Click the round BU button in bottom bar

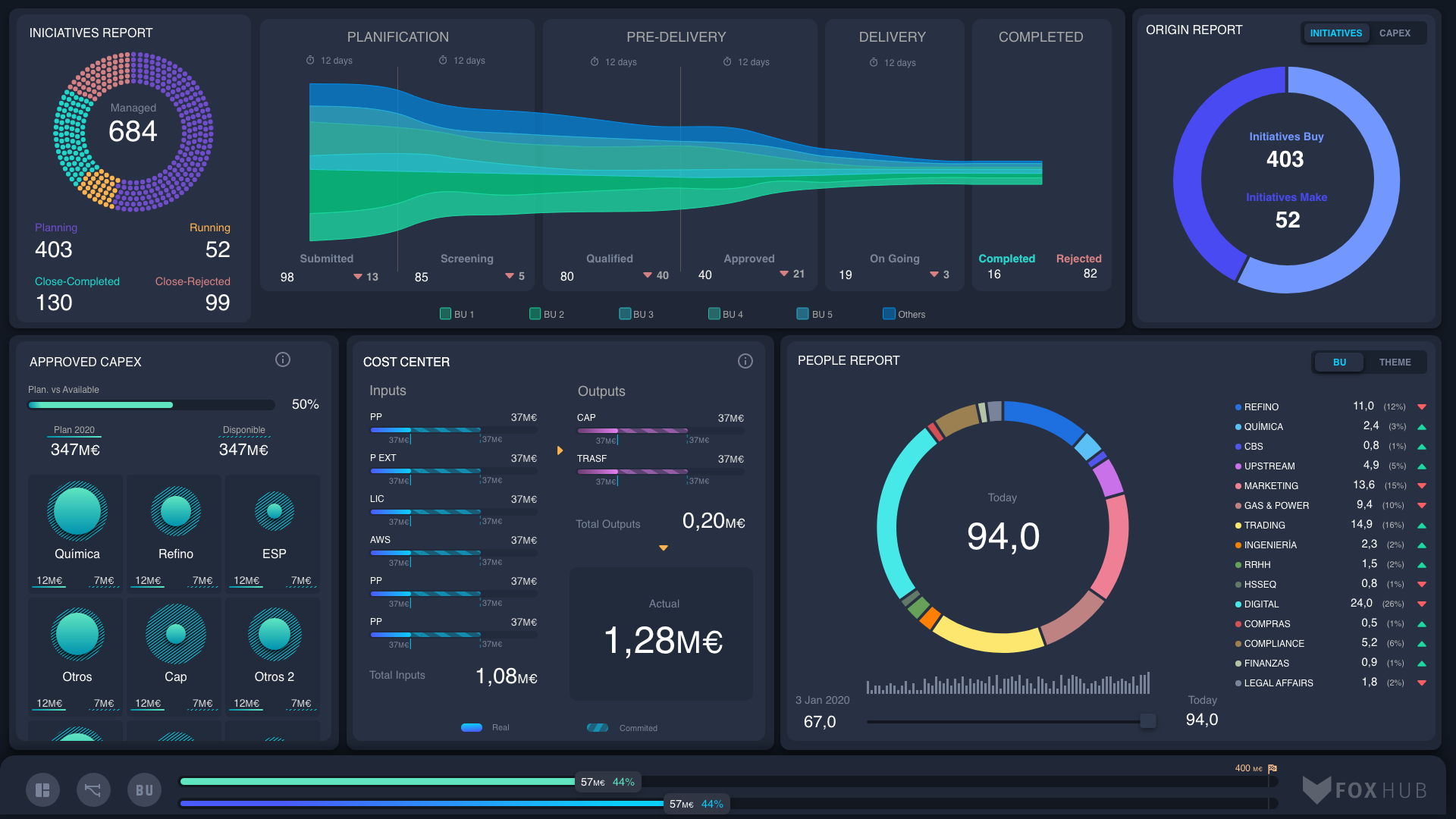(x=144, y=790)
